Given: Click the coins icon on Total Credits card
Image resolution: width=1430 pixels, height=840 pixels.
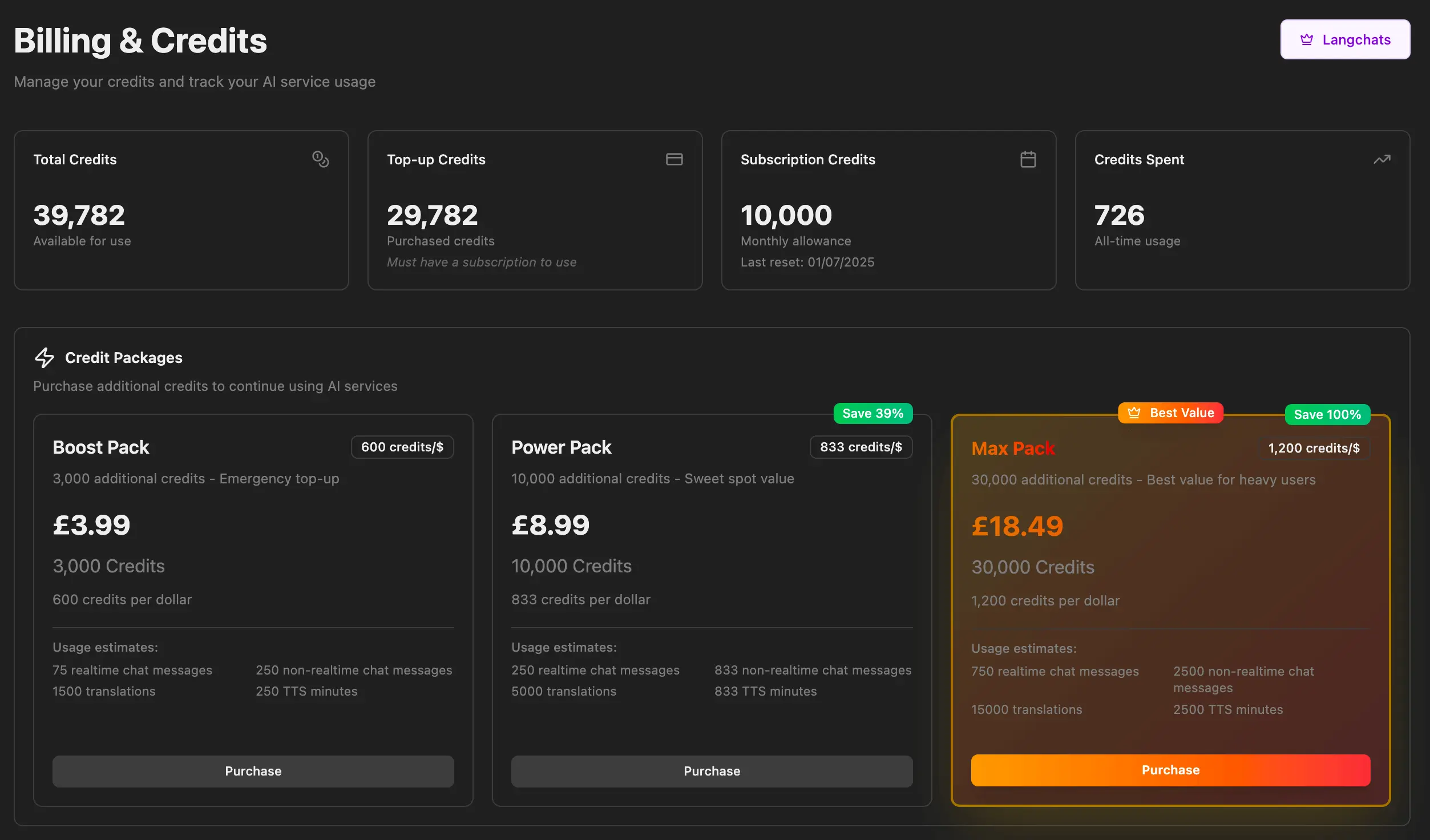Looking at the screenshot, I should (321, 159).
